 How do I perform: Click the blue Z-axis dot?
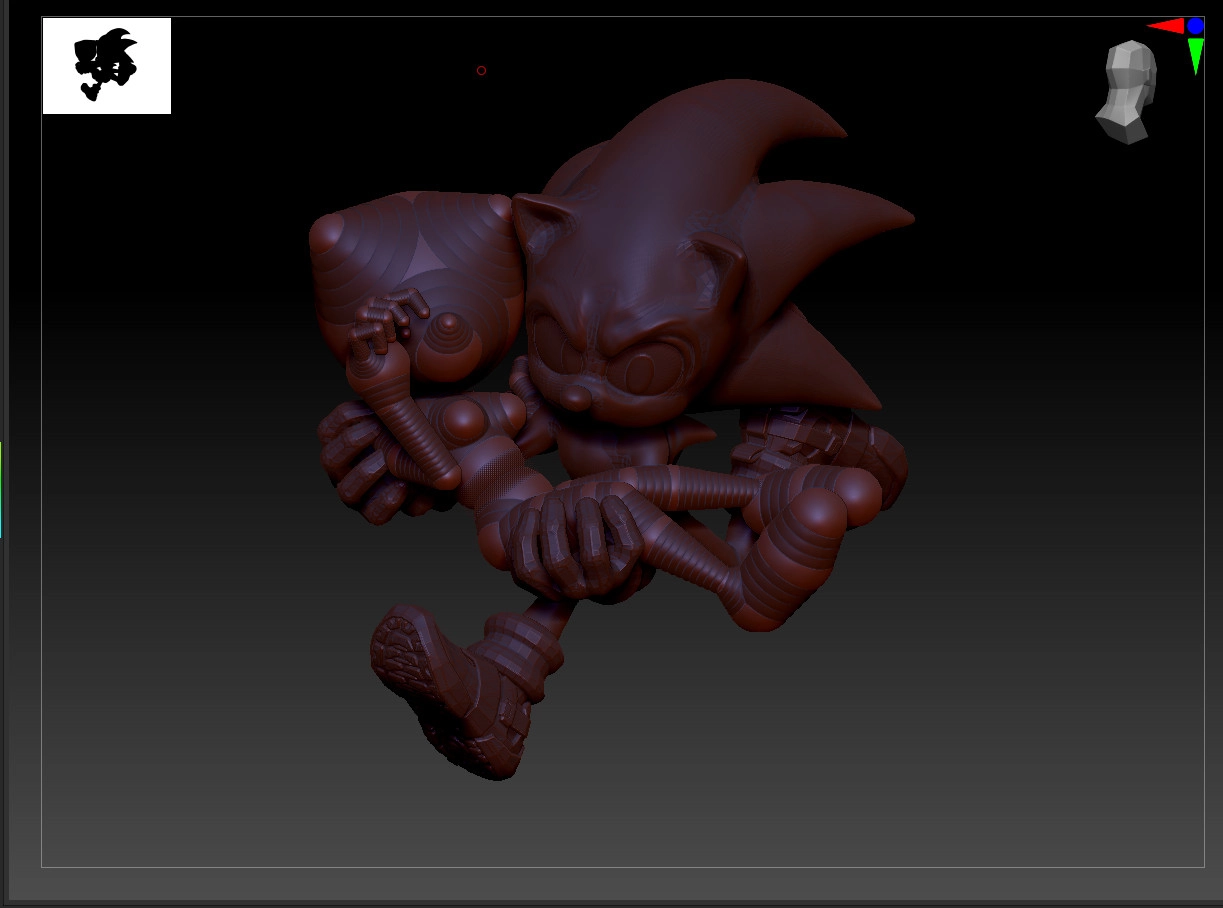(x=1195, y=26)
